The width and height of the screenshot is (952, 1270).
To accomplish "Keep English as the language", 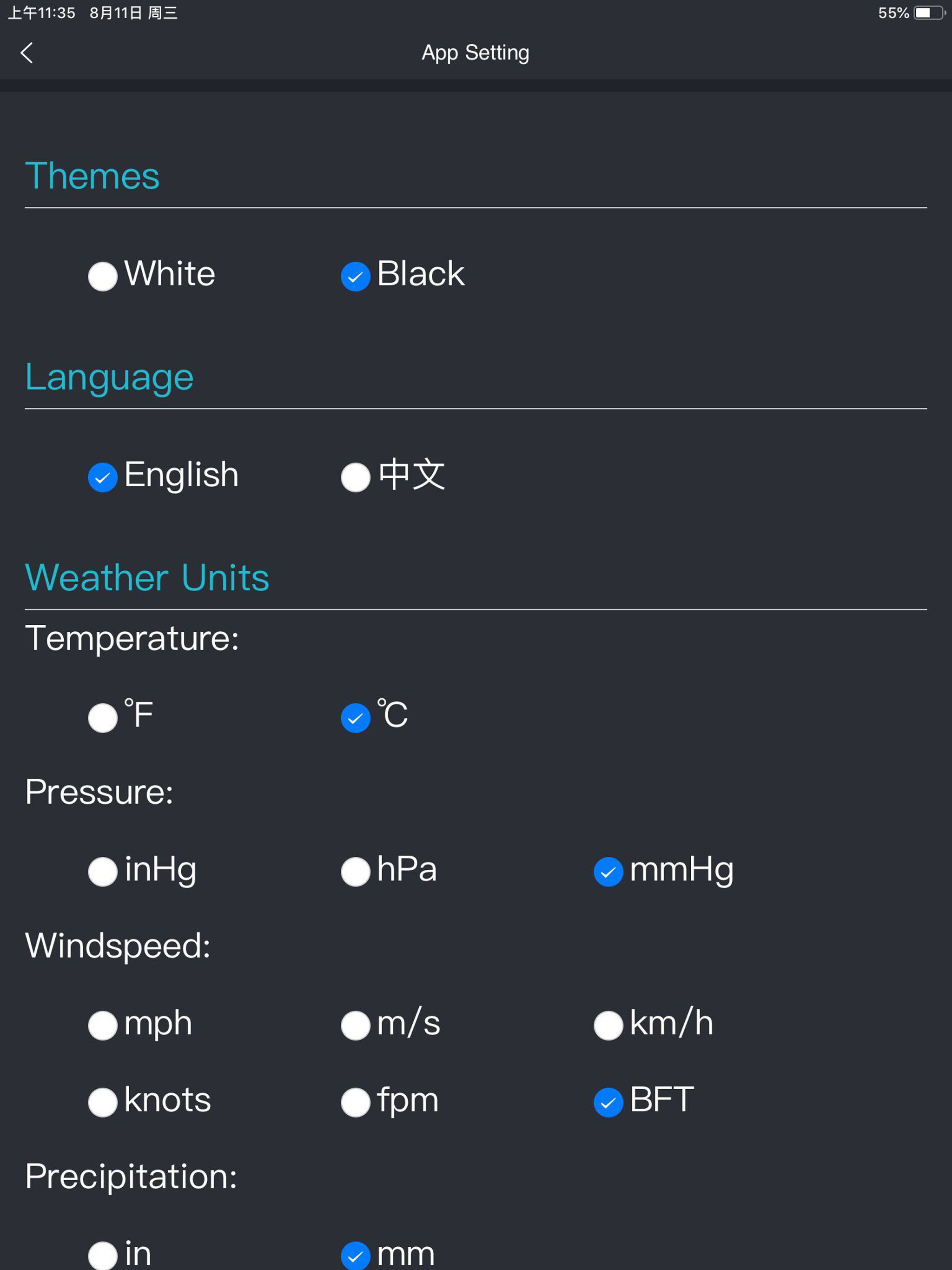I will point(102,477).
